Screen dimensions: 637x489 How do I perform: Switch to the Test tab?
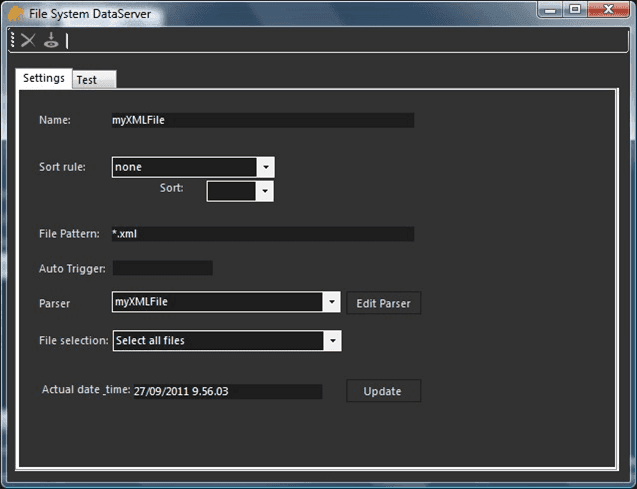coord(94,80)
